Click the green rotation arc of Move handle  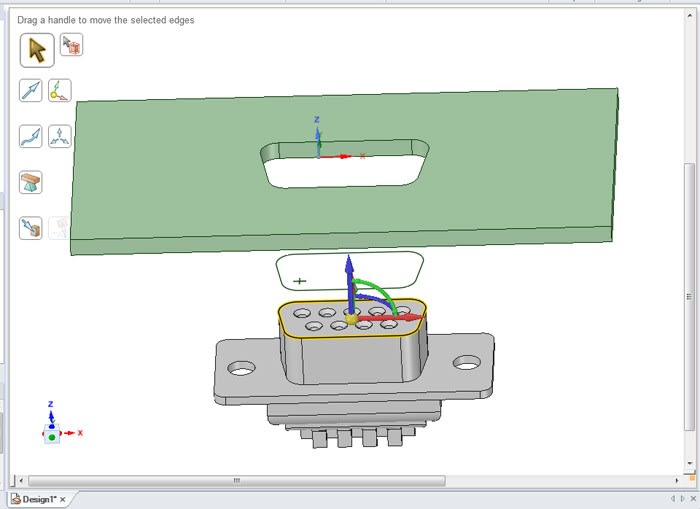pyautogui.click(x=379, y=290)
